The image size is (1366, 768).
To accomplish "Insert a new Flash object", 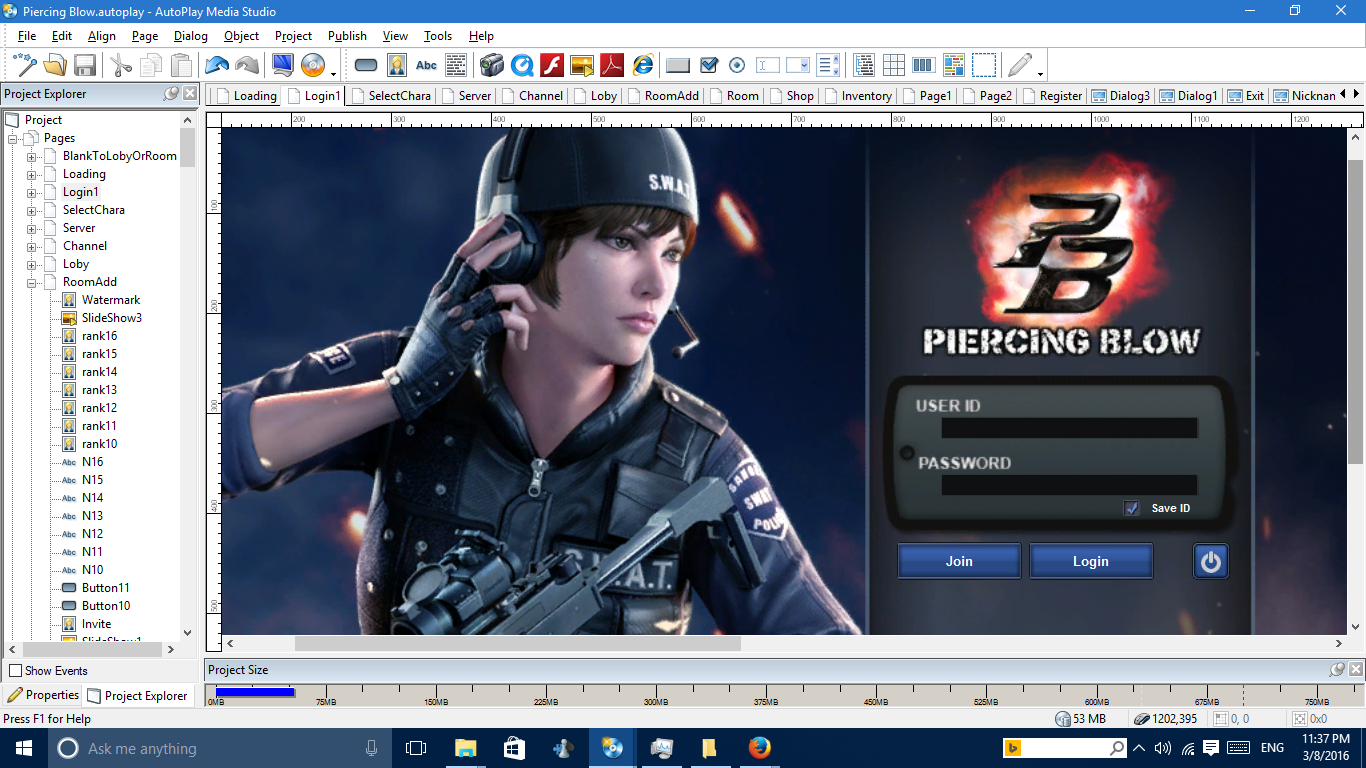I will [x=551, y=66].
